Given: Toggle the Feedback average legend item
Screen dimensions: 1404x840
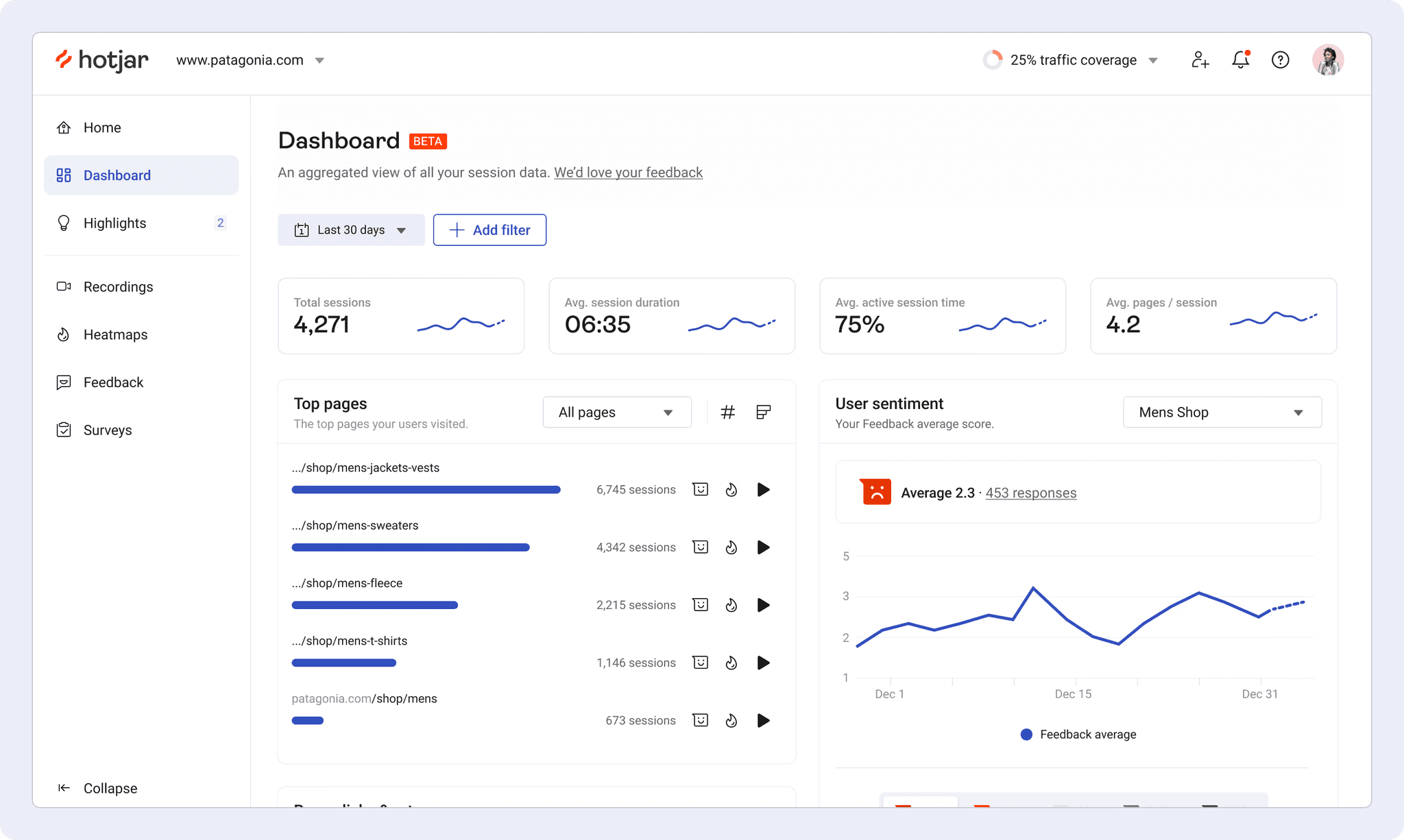Looking at the screenshot, I should click(1078, 734).
